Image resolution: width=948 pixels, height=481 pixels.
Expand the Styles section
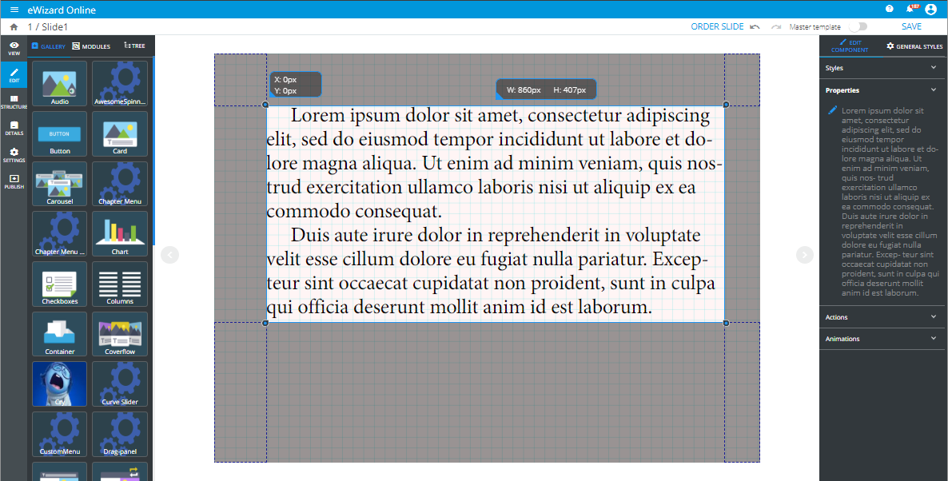point(882,68)
